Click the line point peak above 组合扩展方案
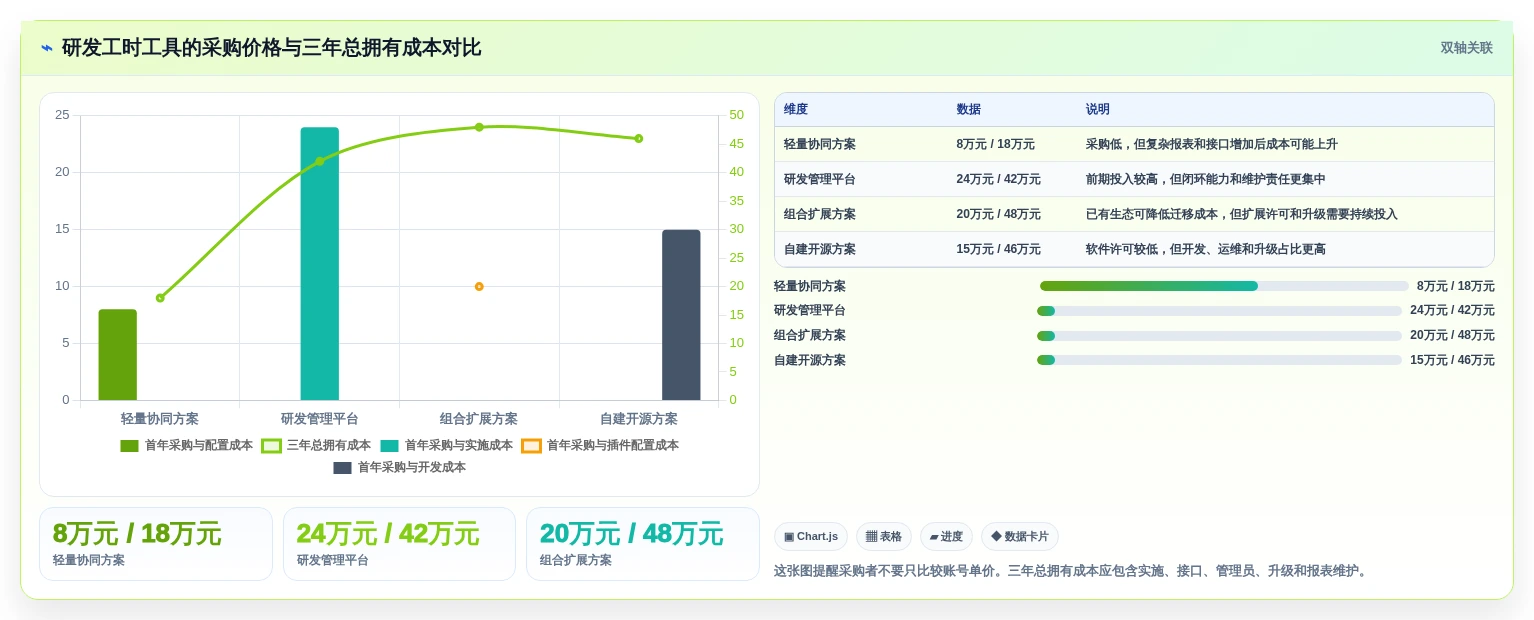This screenshot has height=620, width=1534. (x=479, y=127)
